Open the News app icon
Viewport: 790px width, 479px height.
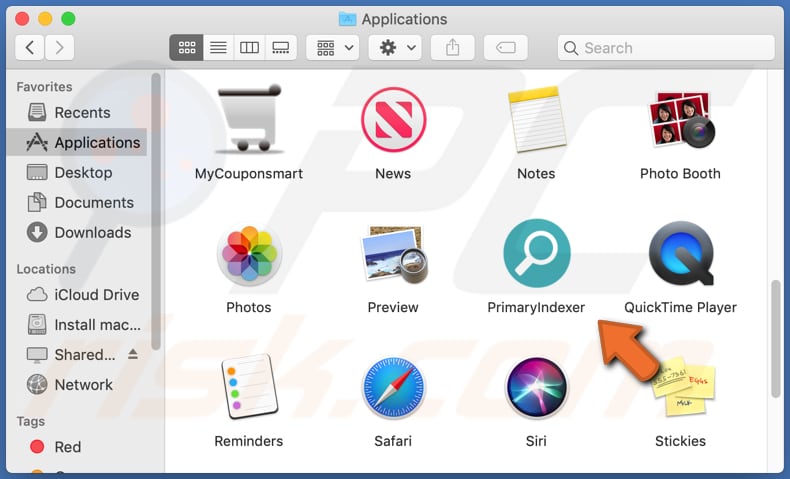pos(393,121)
